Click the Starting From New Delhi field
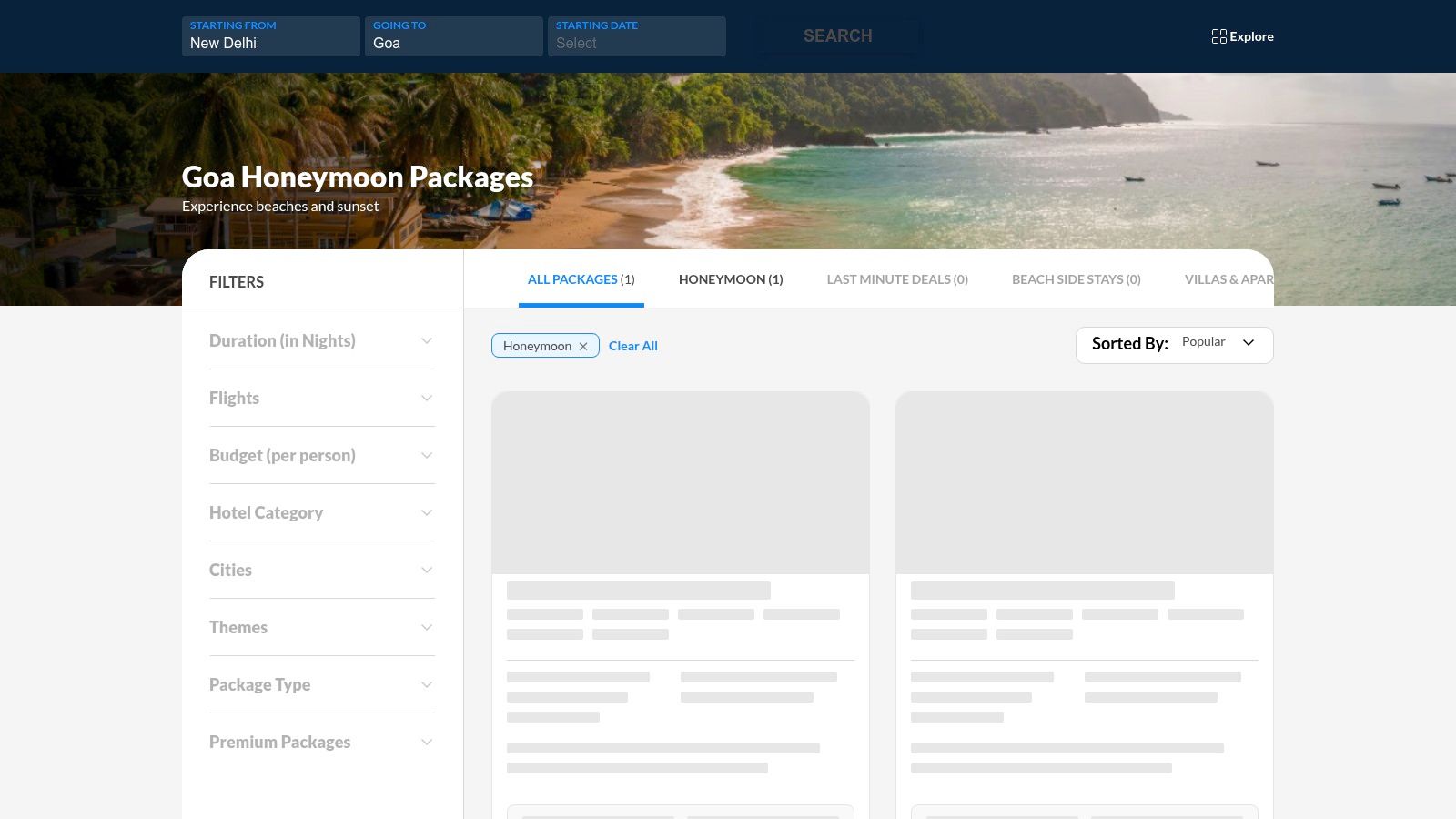The image size is (1456, 819). [270, 36]
